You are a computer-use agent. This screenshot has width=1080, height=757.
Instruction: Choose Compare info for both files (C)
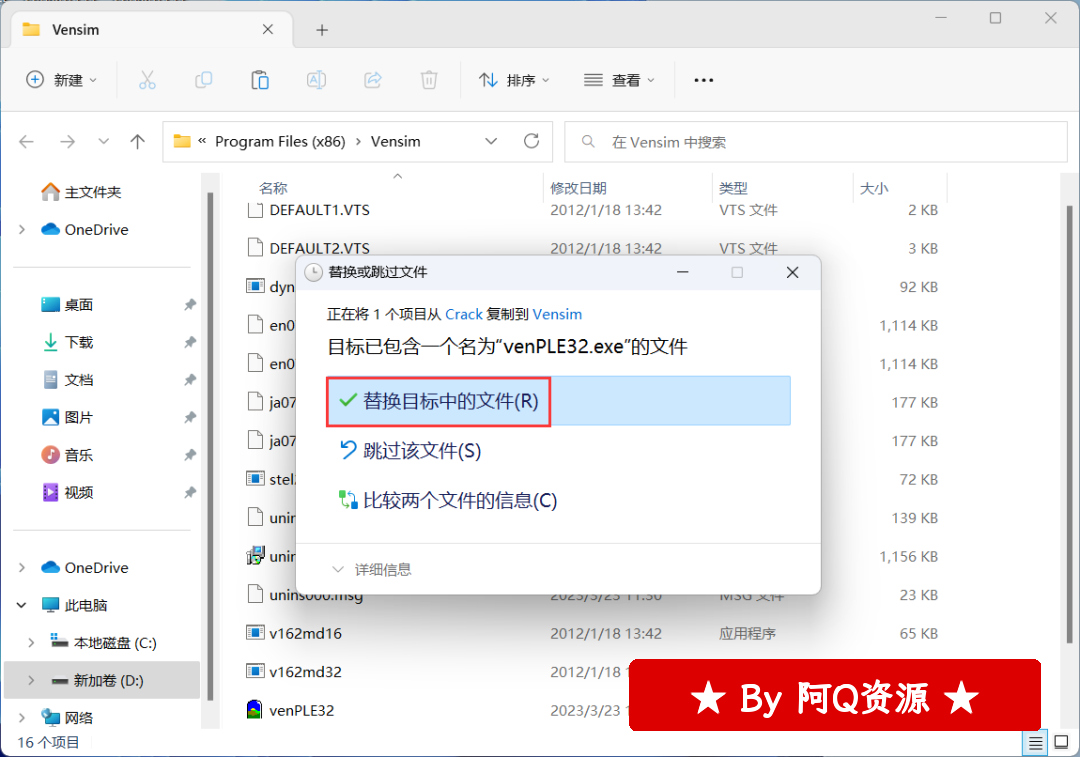coord(448,501)
